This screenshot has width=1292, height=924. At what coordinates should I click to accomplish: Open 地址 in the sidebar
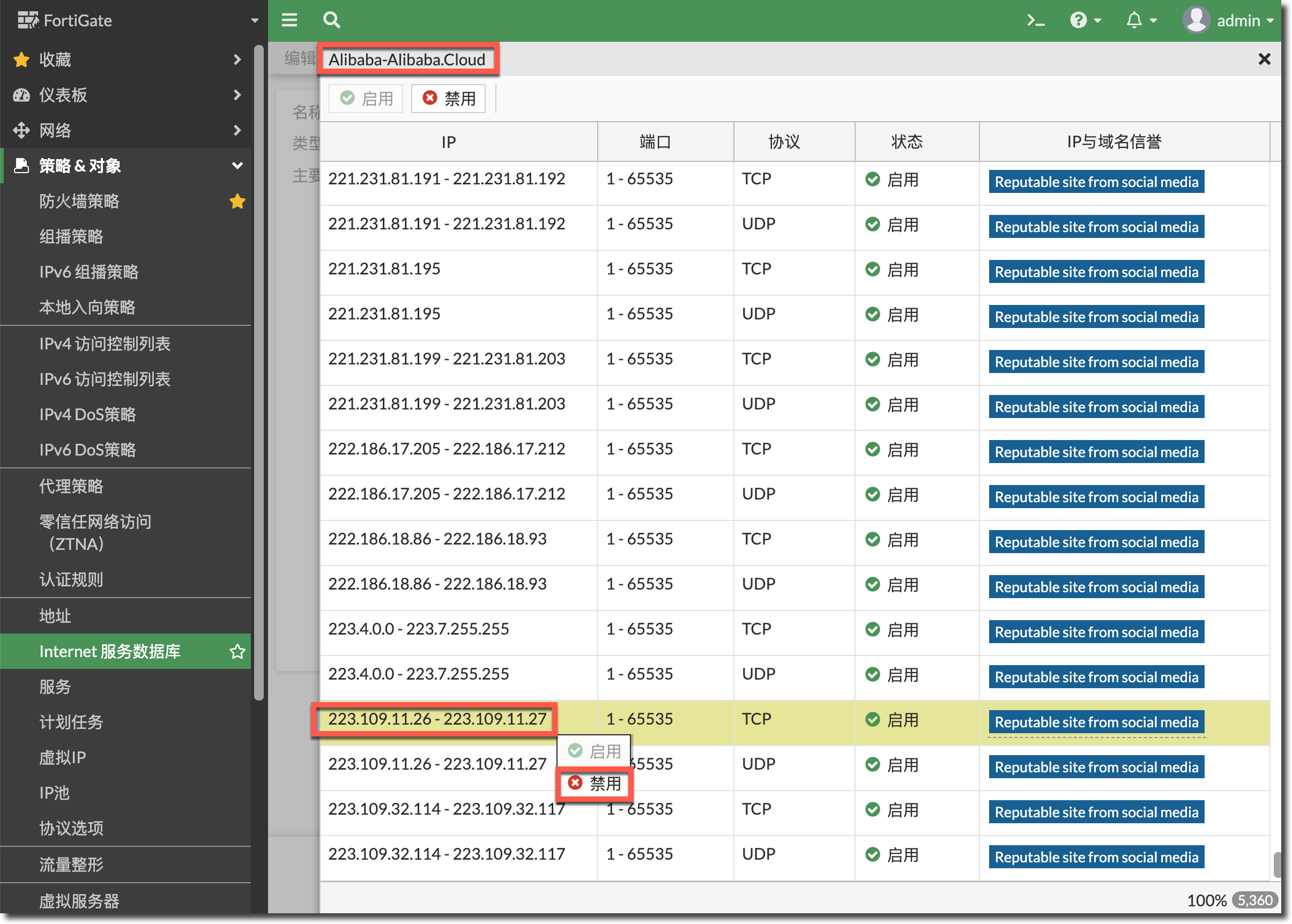55,616
